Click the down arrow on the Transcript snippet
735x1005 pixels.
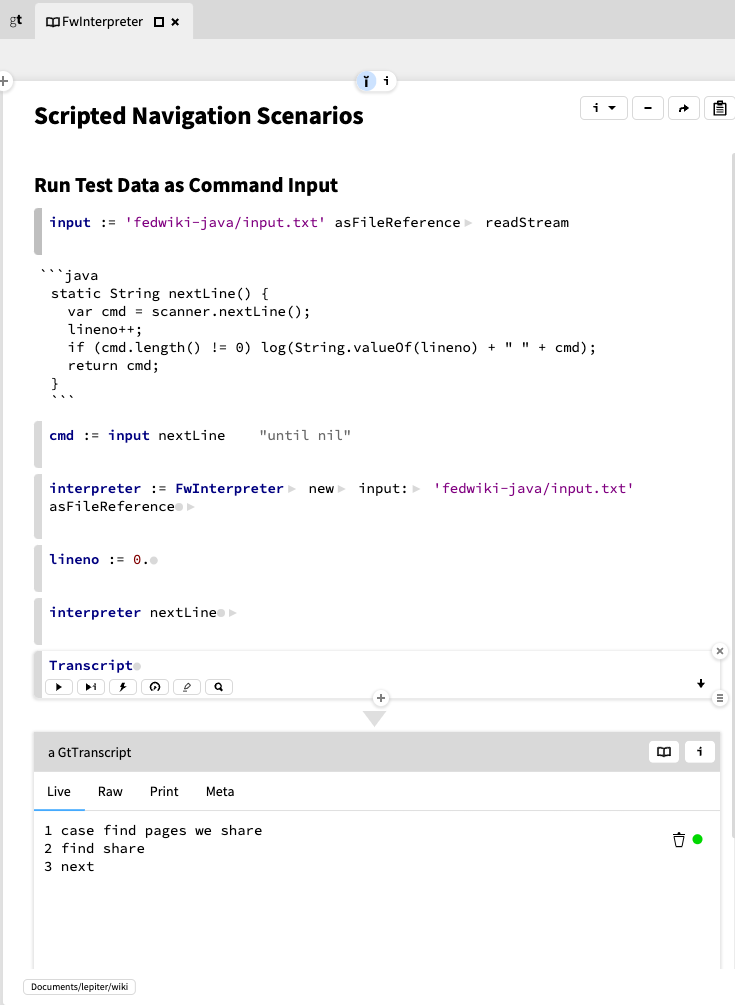(701, 684)
